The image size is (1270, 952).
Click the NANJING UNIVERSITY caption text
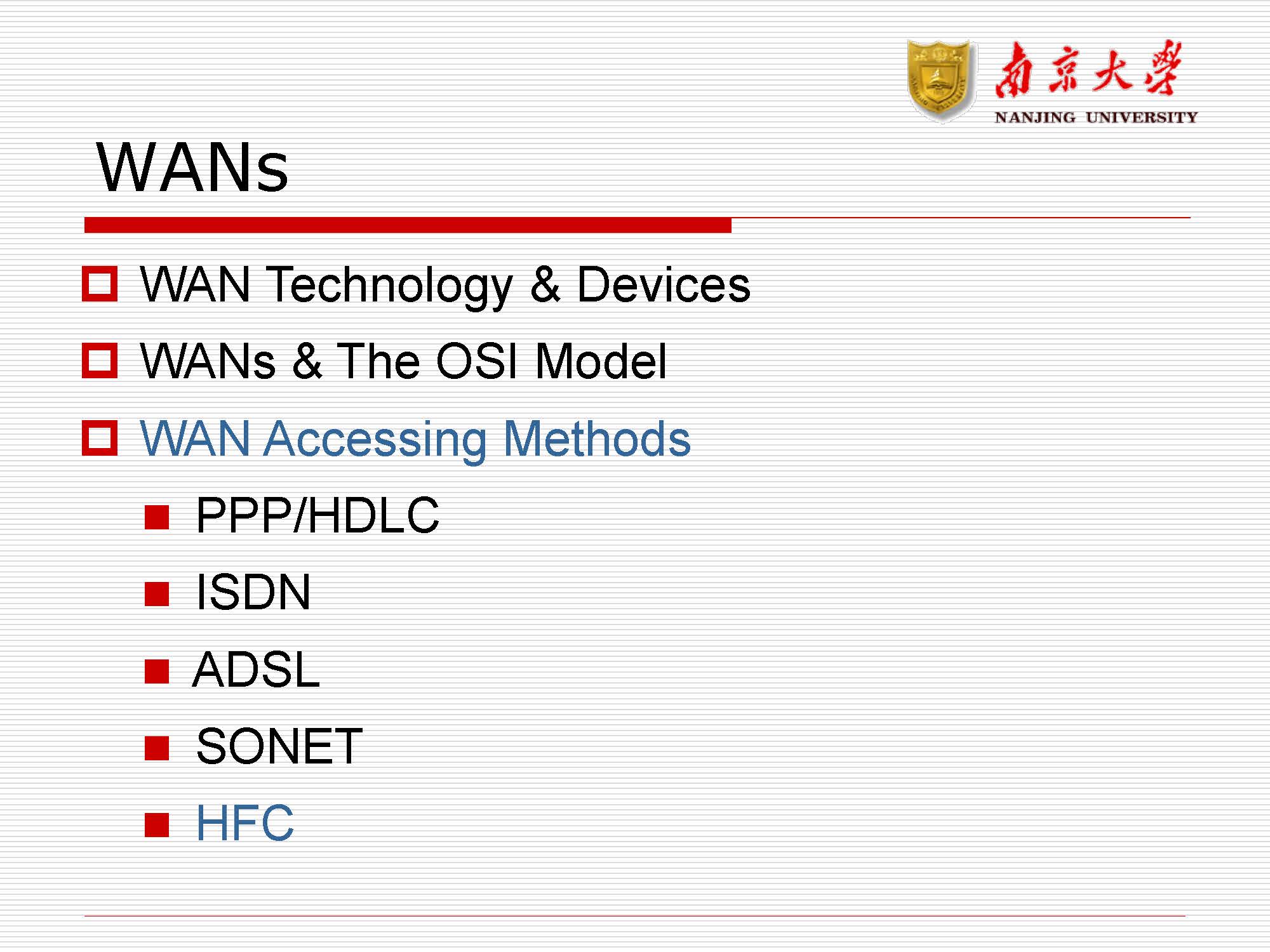pos(1095,117)
